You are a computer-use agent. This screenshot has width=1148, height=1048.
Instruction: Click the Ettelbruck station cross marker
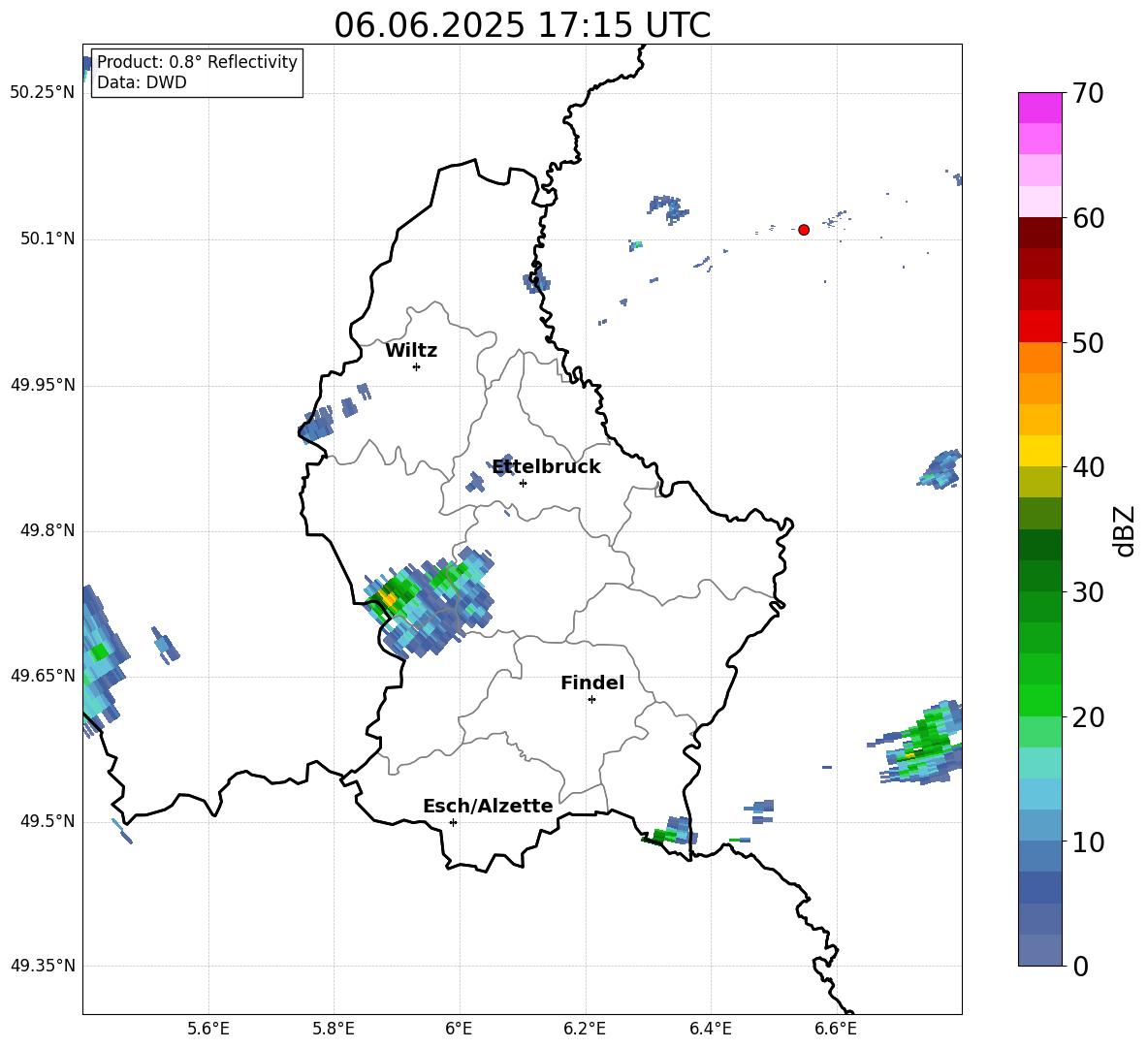pyautogui.click(x=523, y=483)
